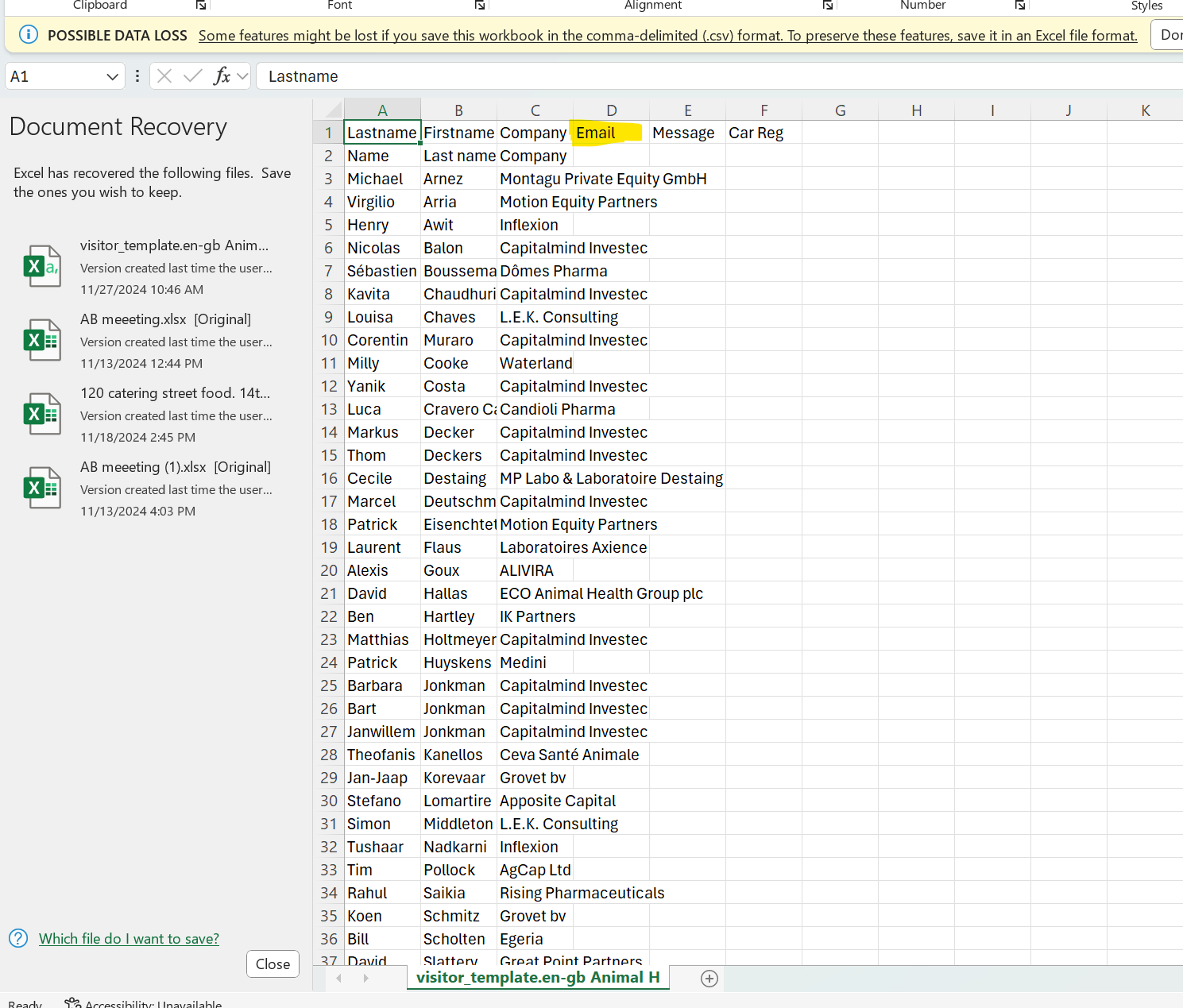The image size is (1183, 1008).
Task: Select highlighted Email cell D1
Action: click(611, 133)
